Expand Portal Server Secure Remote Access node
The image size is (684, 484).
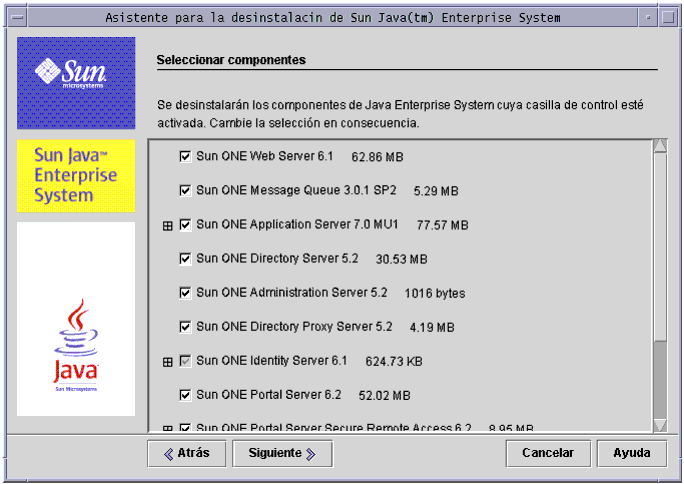click(168, 429)
